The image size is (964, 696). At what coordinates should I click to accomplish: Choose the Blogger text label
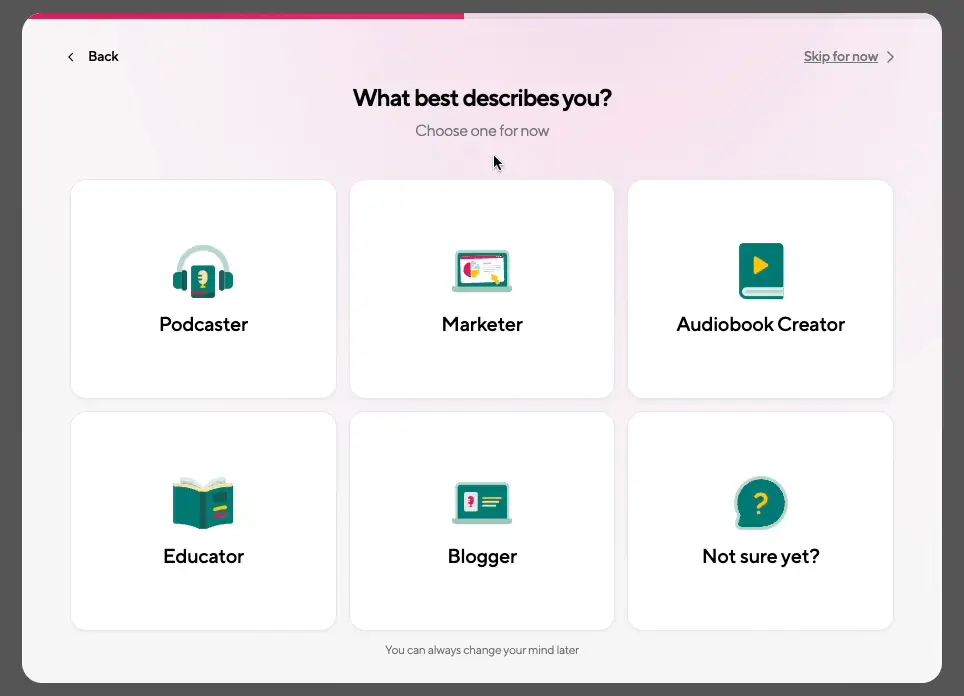482,556
